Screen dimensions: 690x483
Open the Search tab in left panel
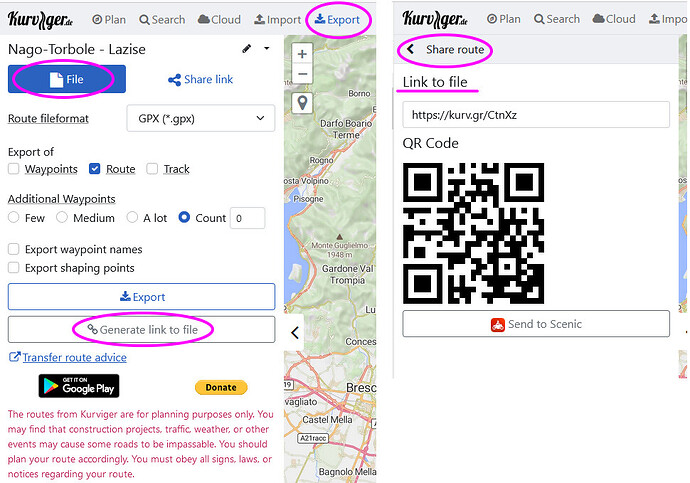click(x=162, y=20)
